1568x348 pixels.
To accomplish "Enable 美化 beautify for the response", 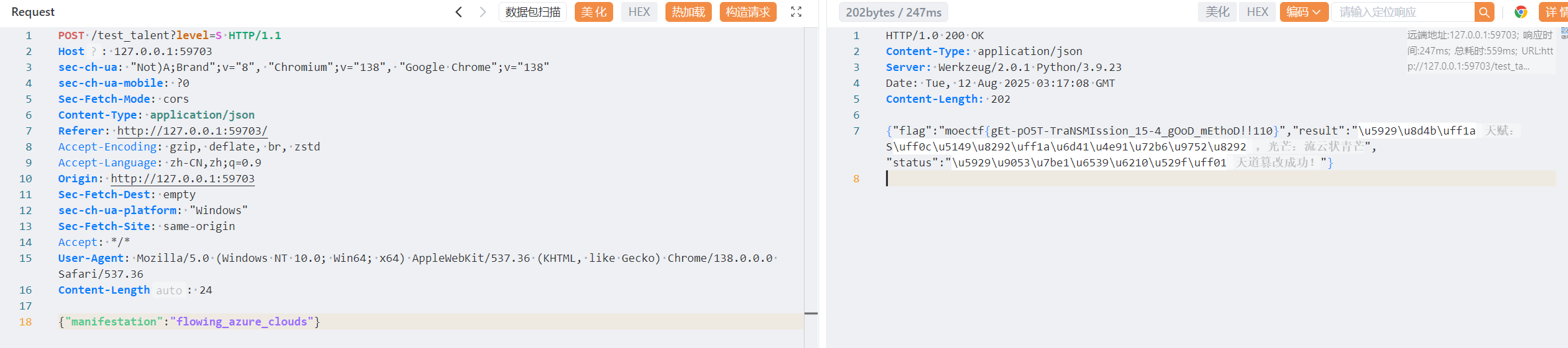I will 1217,12.
